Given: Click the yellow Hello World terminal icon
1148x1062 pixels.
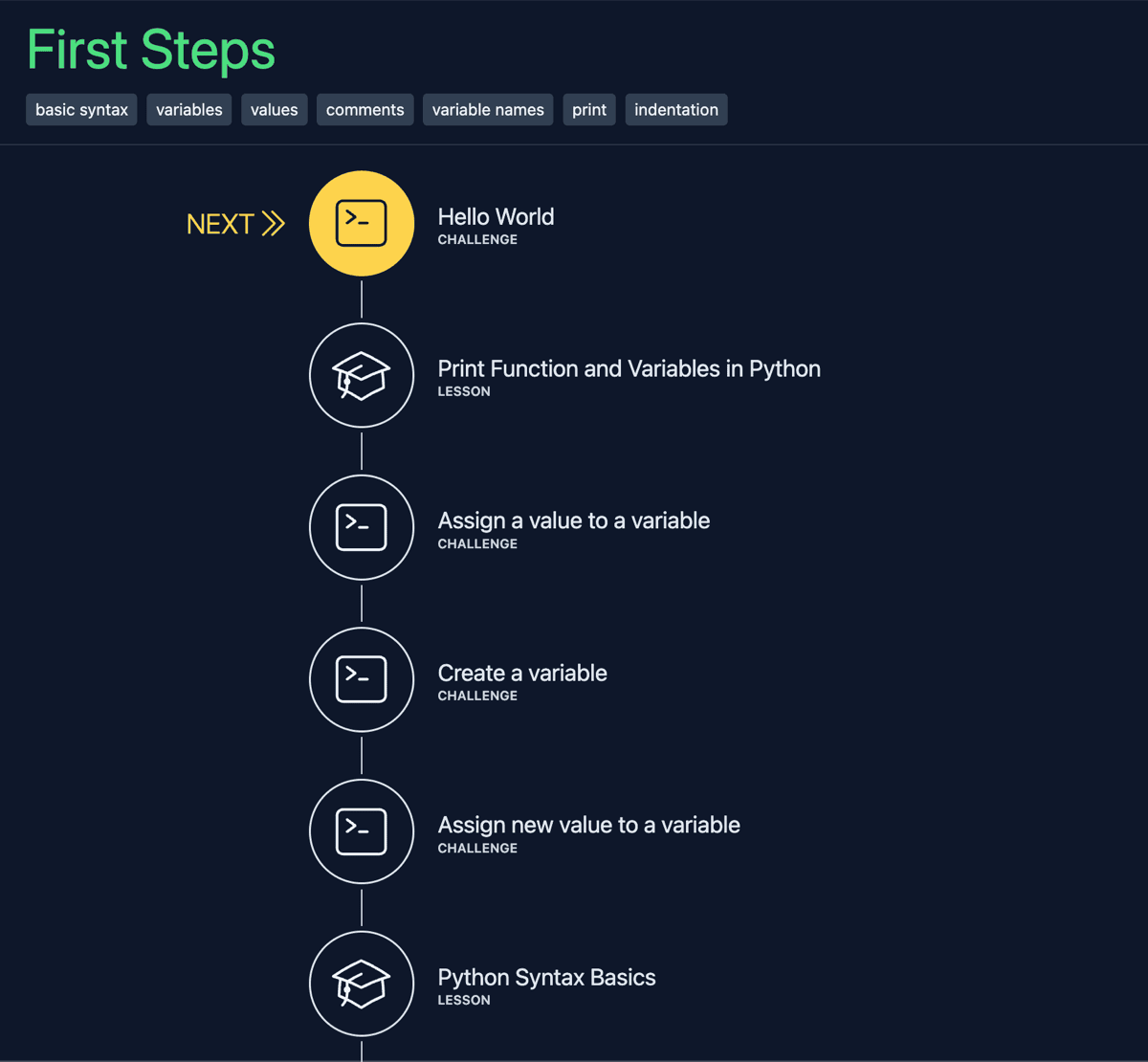Looking at the screenshot, I should pyautogui.click(x=362, y=223).
